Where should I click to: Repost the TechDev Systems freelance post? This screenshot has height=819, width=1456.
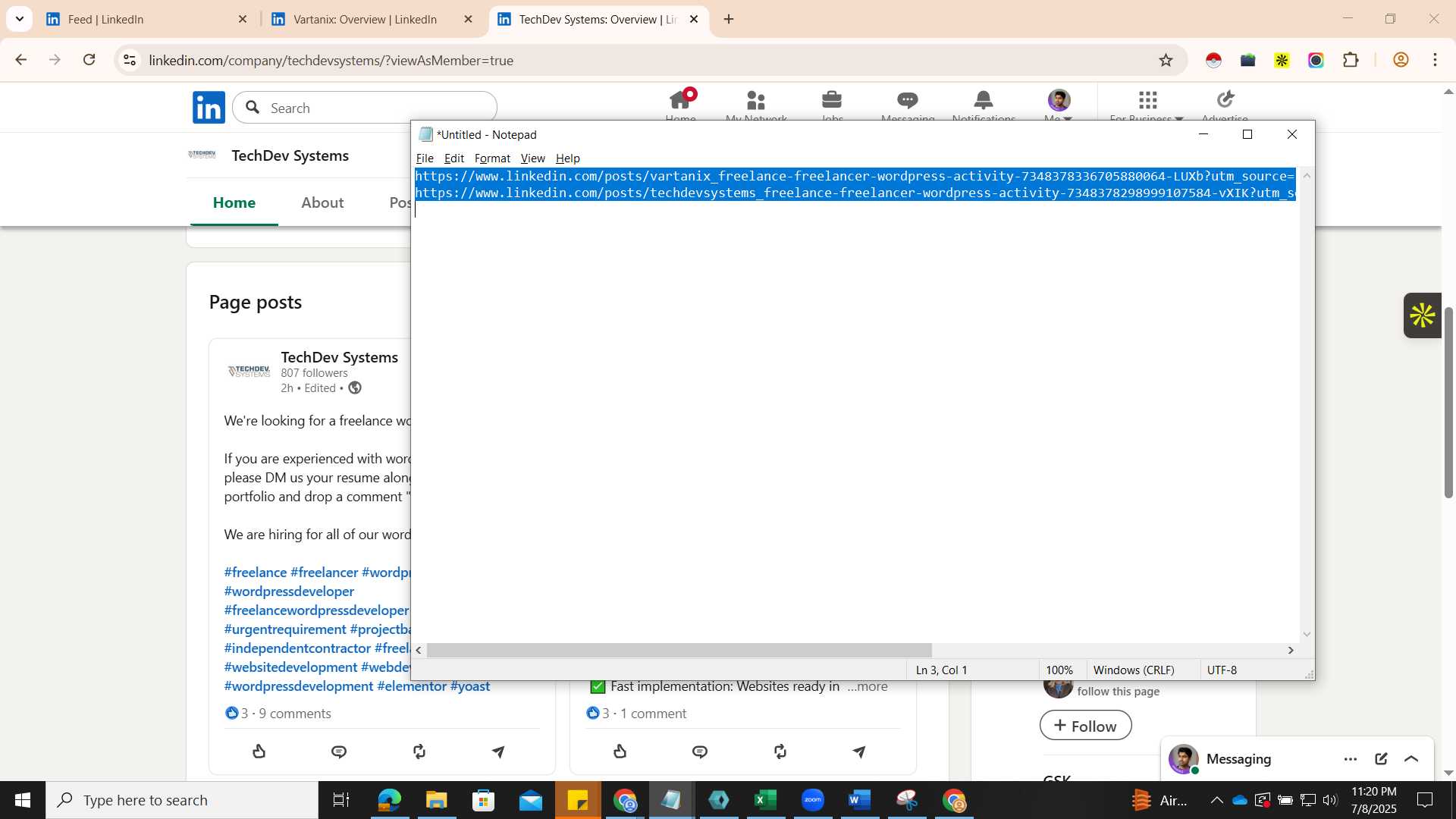click(x=419, y=752)
